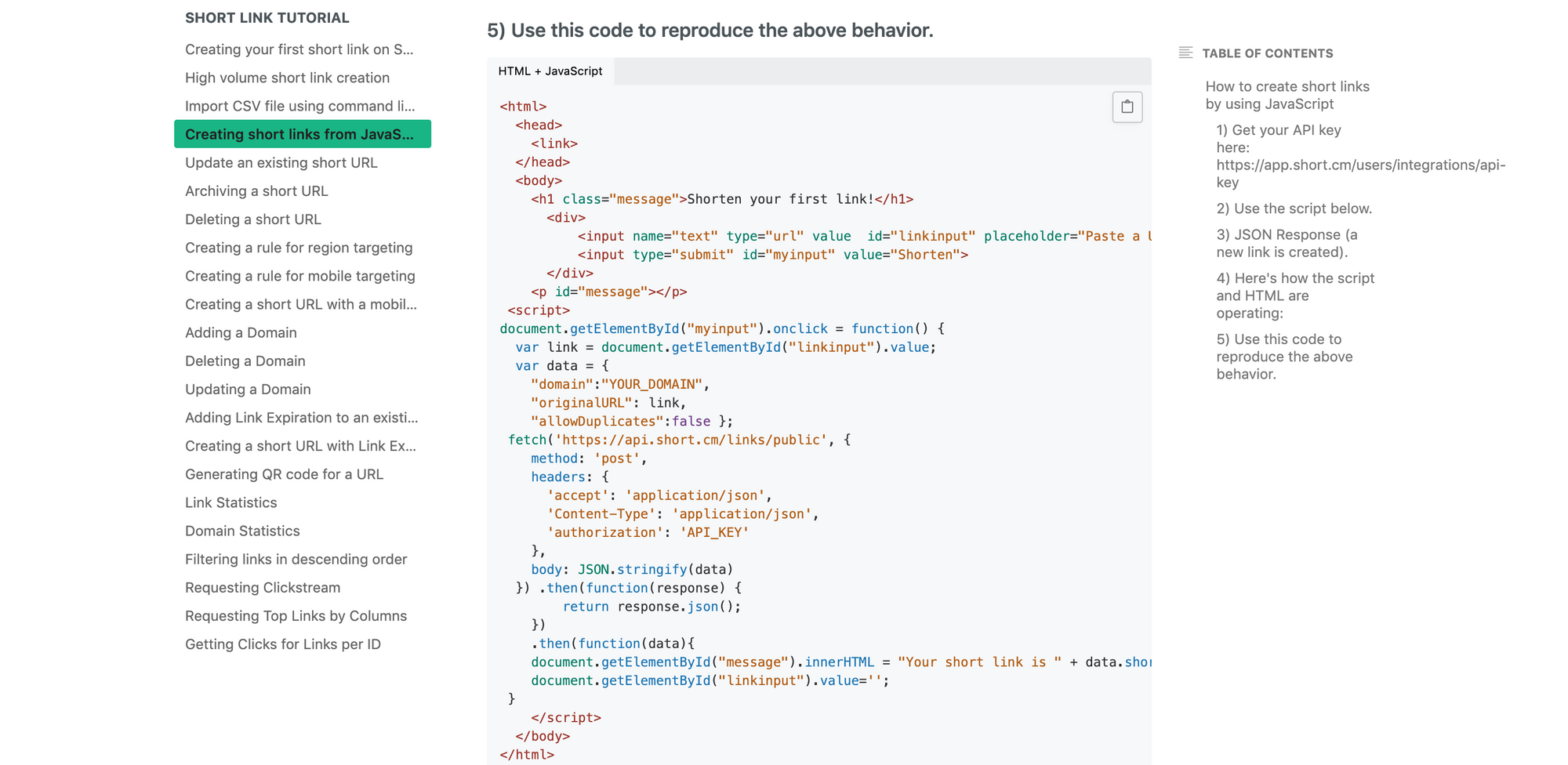Jump to '5) Use this code' contents entry

coord(1284,357)
